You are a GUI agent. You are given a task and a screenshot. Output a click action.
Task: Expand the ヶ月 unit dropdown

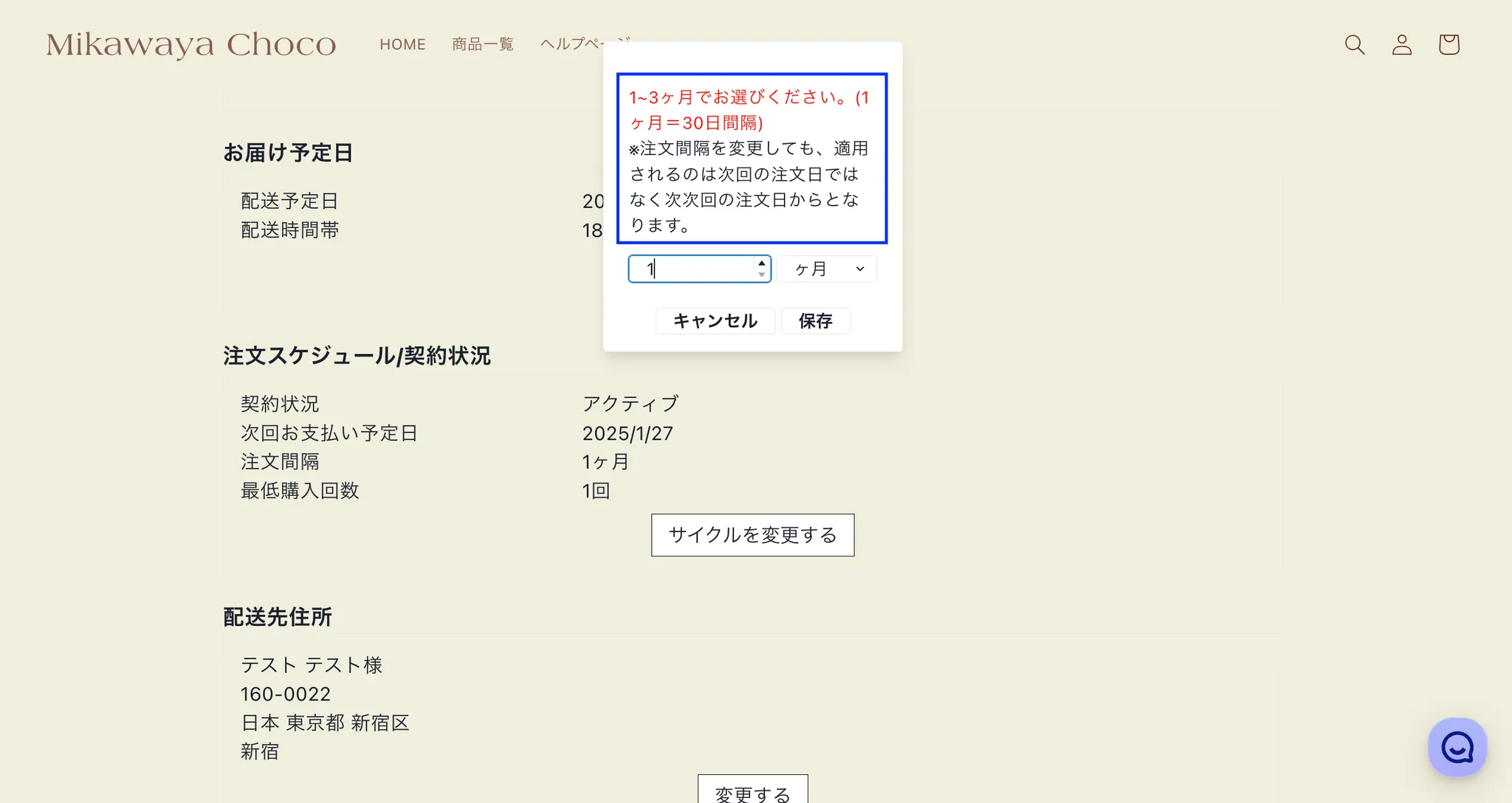tap(827, 269)
